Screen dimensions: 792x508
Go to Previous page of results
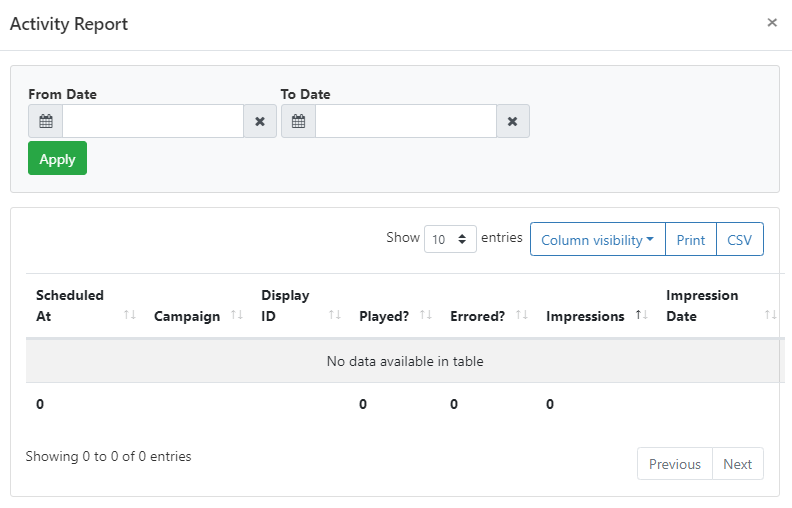tap(674, 464)
